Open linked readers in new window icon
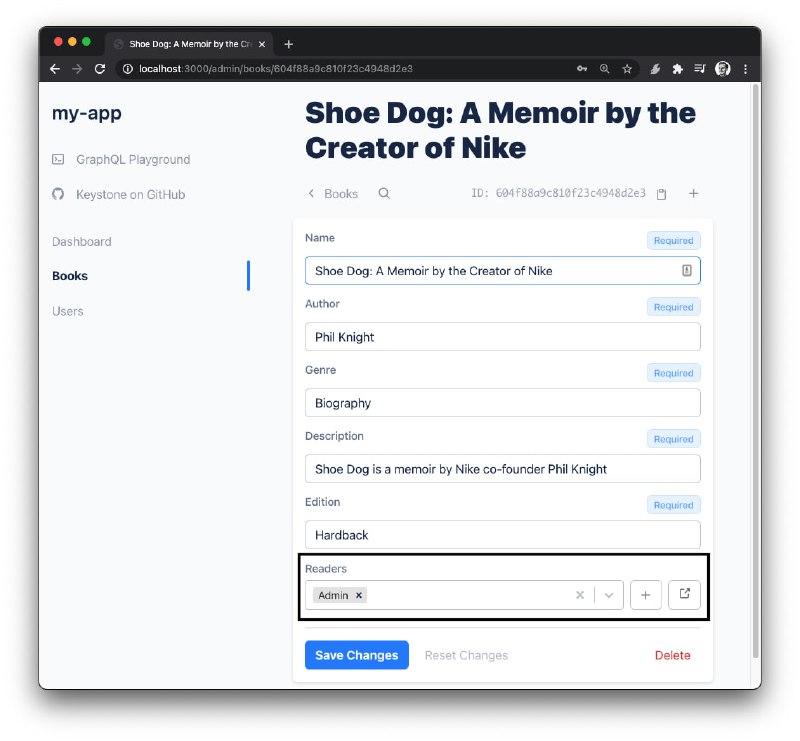This screenshot has width=800, height=741. (684, 595)
